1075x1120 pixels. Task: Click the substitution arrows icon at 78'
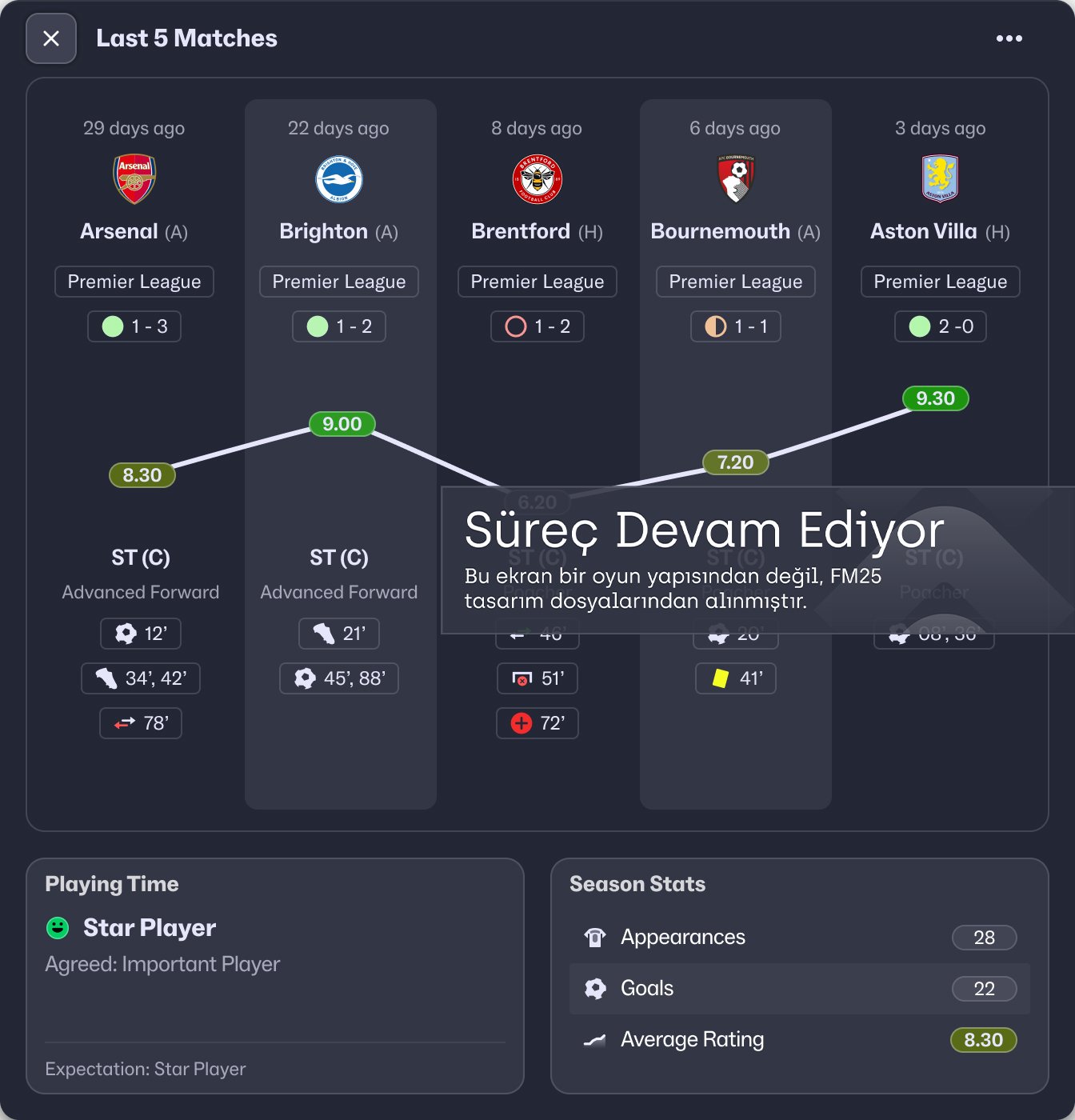[125, 723]
